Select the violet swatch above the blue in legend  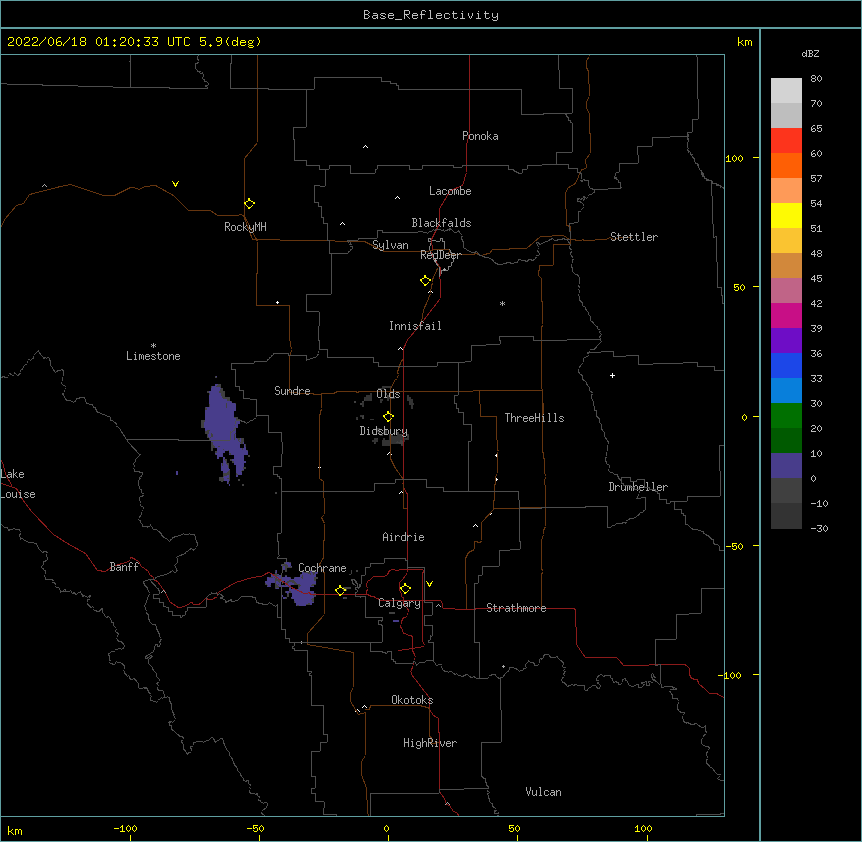pos(786,341)
